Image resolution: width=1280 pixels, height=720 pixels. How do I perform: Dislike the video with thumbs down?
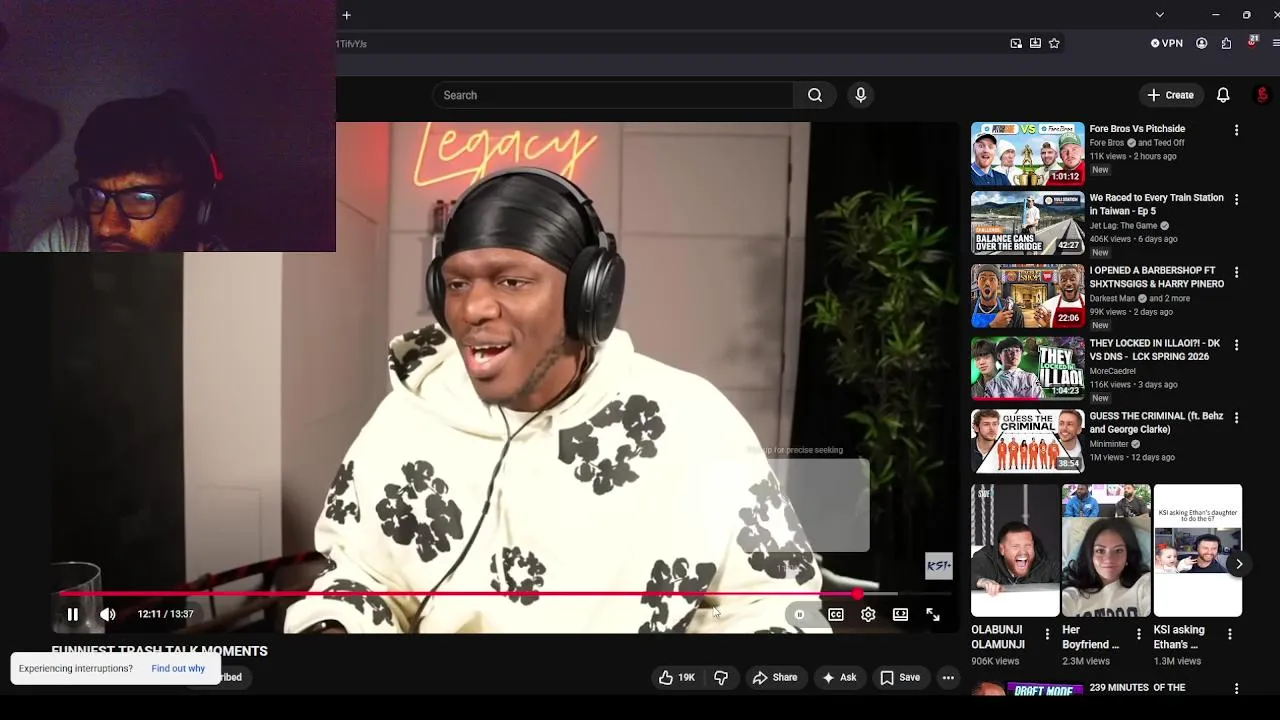[x=721, y=677]
